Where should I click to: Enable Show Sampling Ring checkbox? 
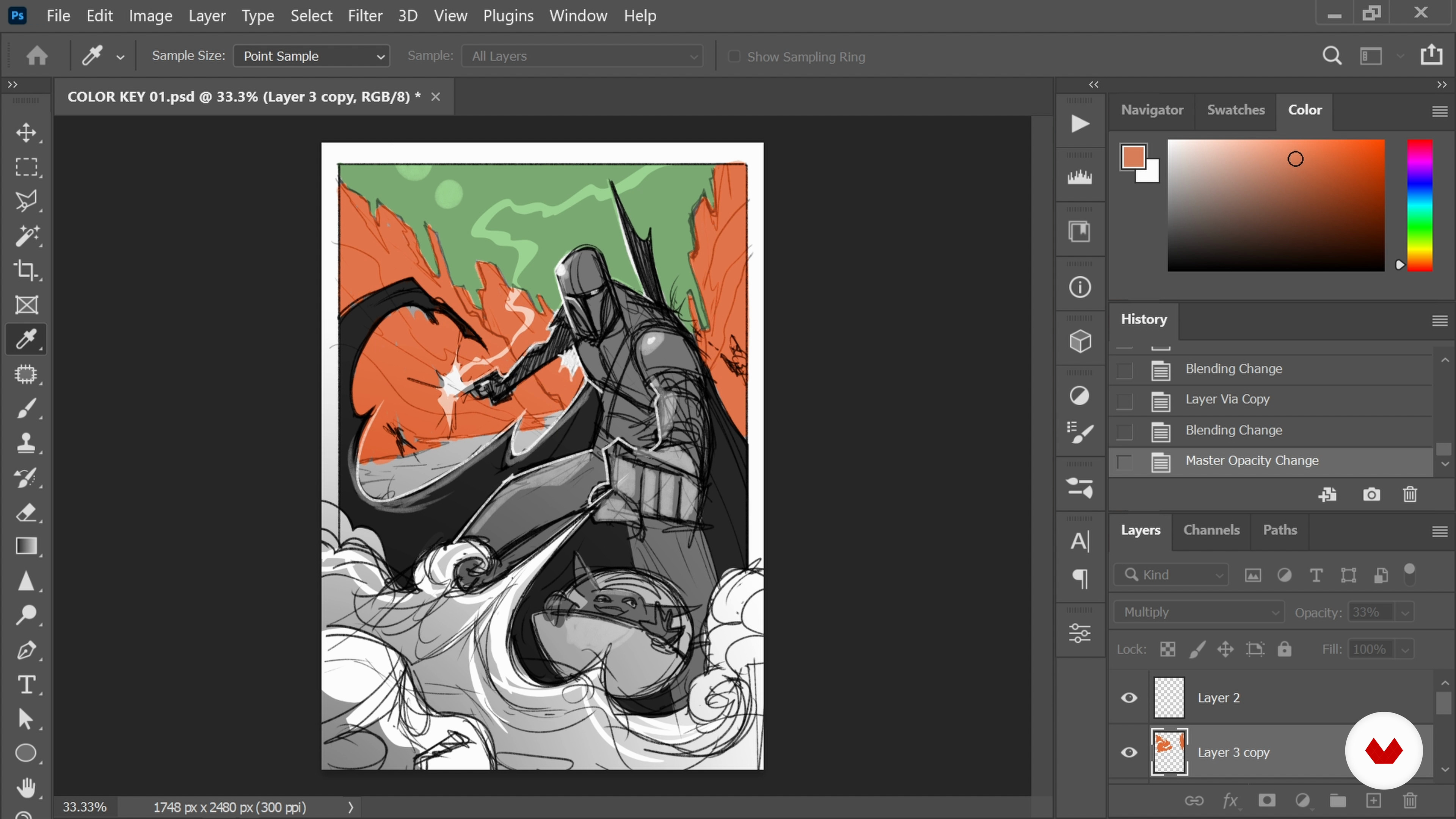click(734, 56)
